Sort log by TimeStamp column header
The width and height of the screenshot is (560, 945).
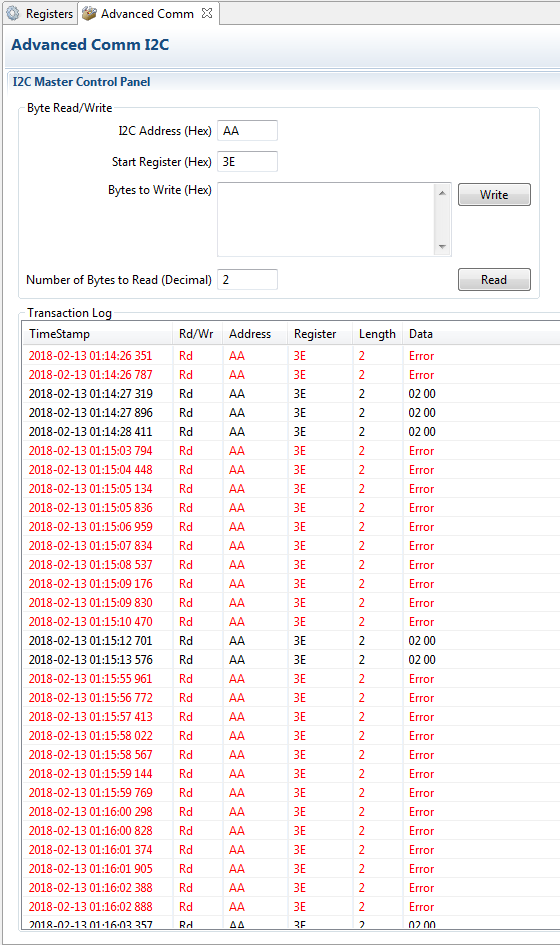tap(97, 334)
